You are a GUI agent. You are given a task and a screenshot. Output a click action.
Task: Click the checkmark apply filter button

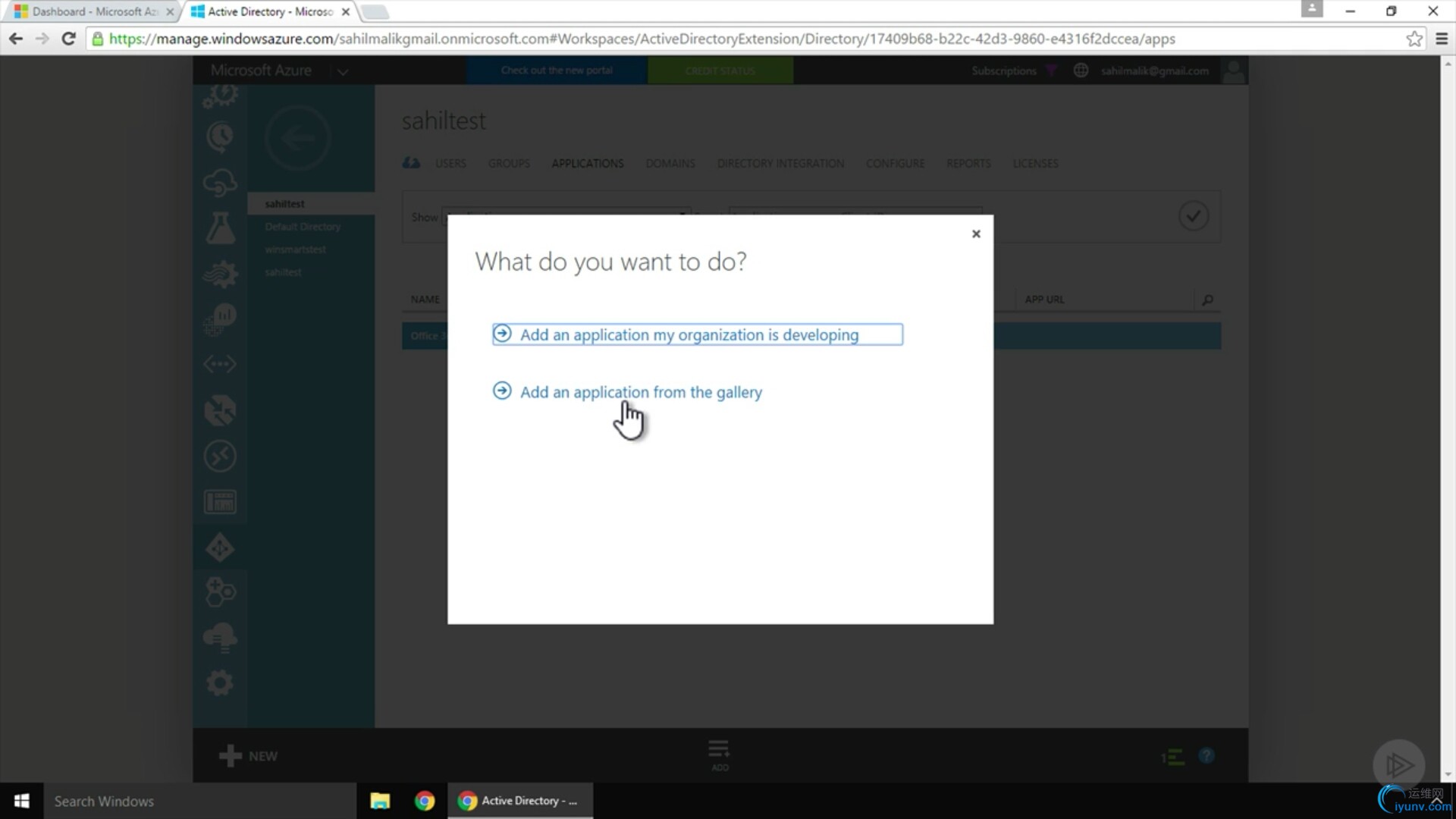tap(1194, 216)
